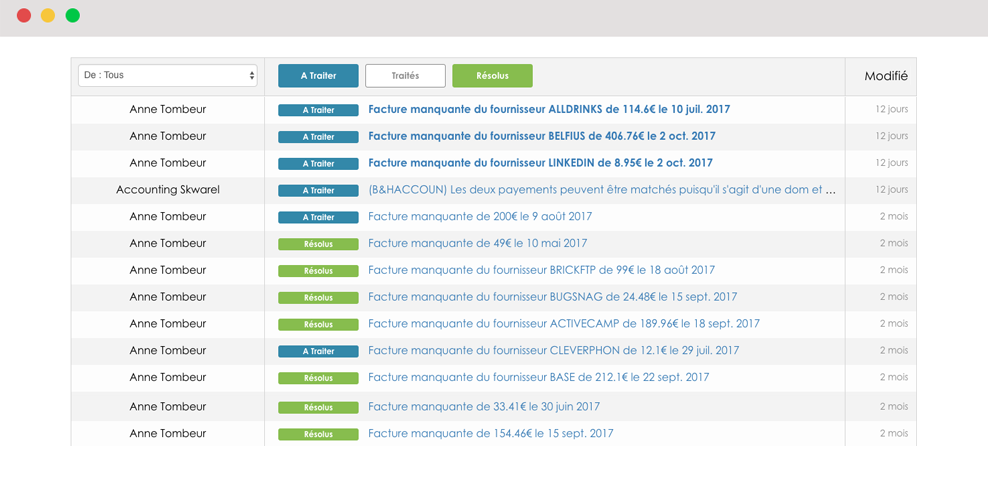Viewport: 988px width, 484px height.
Task: Select 'Anne Tombeur' on the CLEVERPHON row
Action: click(168, 350)
